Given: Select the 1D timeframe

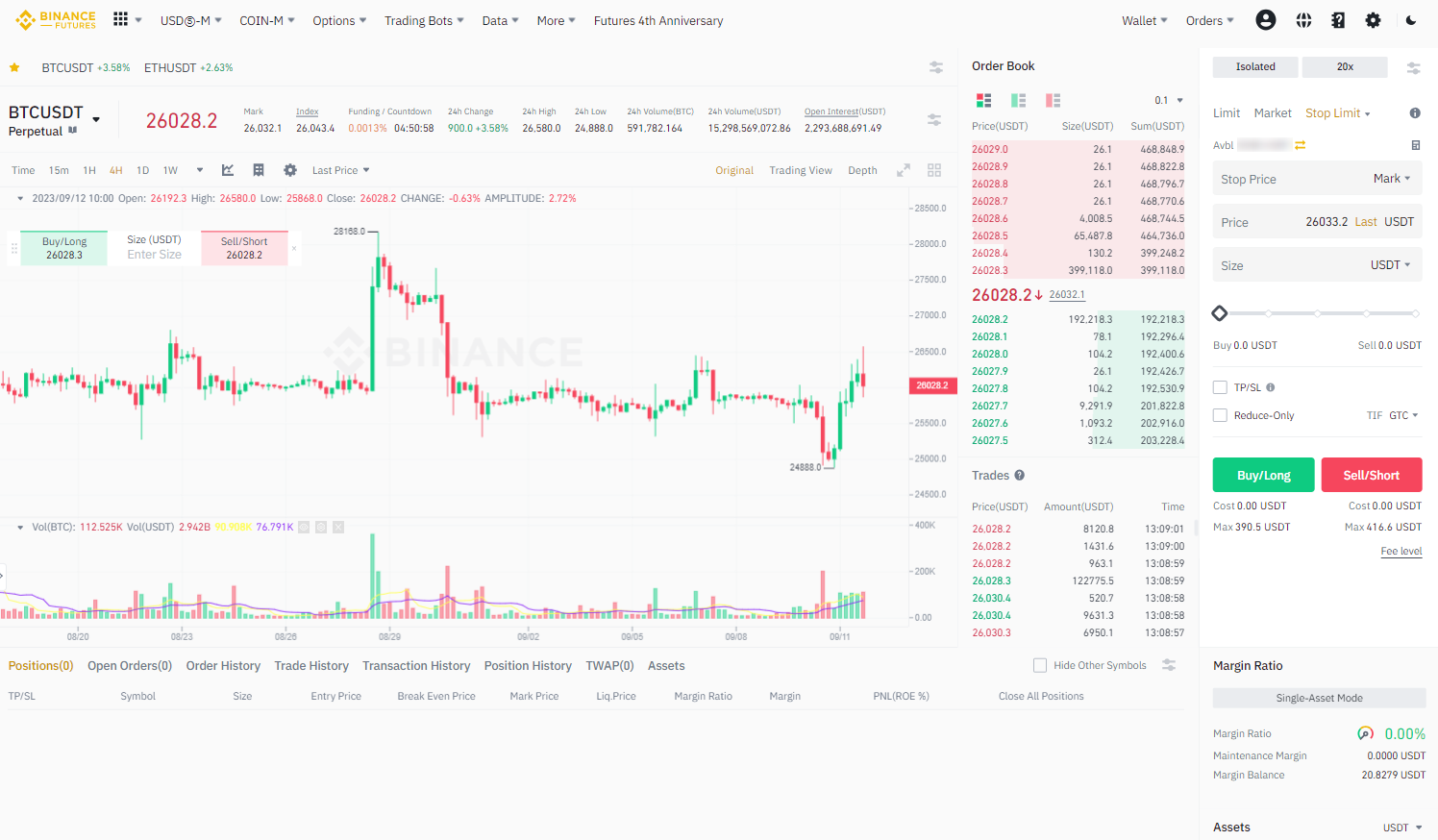Looking at the screenshot, I should pos(142,170).
